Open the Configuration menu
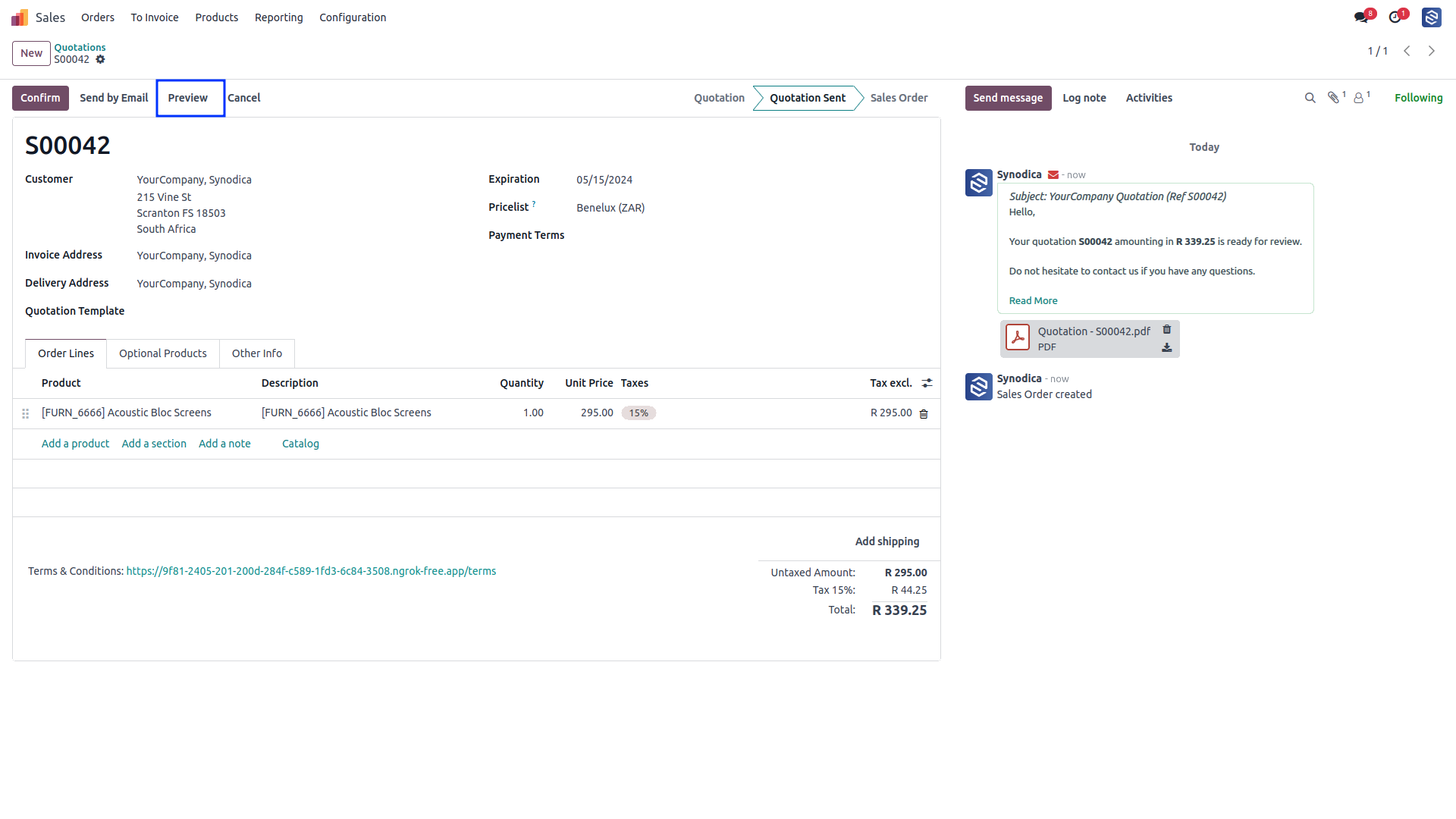 click(353, 17)
